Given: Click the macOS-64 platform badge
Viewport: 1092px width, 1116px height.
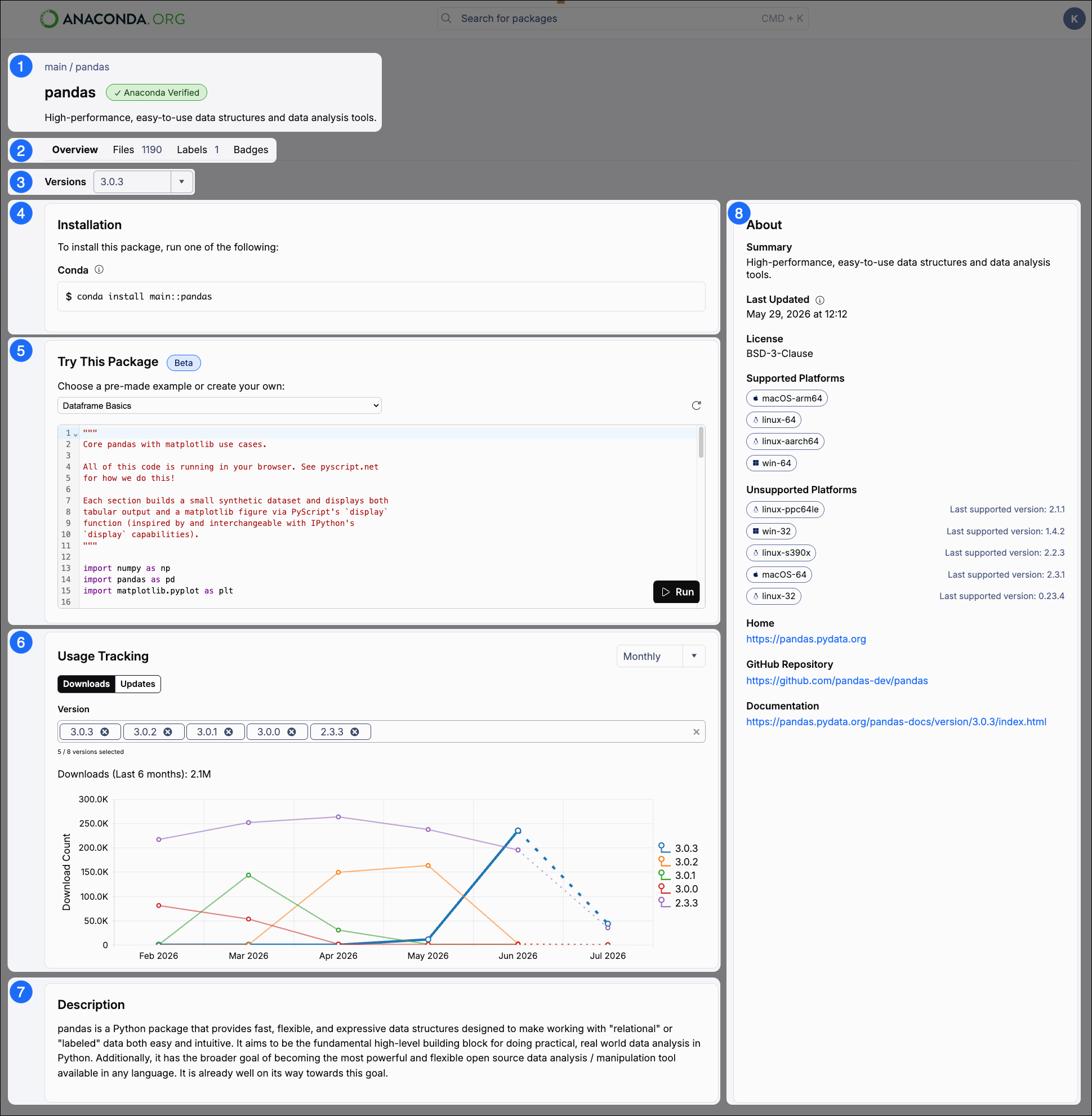Looking at the screenshot, I should point(779,575).
